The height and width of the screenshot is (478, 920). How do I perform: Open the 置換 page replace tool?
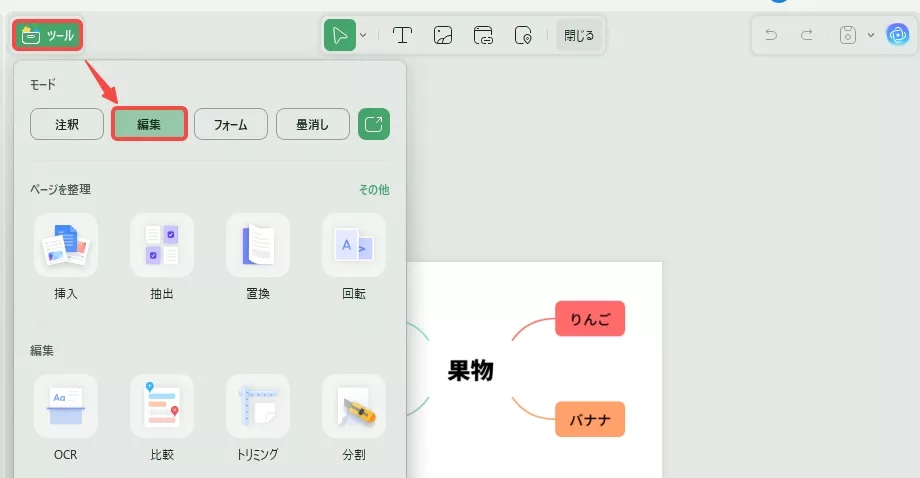[258, 257]
